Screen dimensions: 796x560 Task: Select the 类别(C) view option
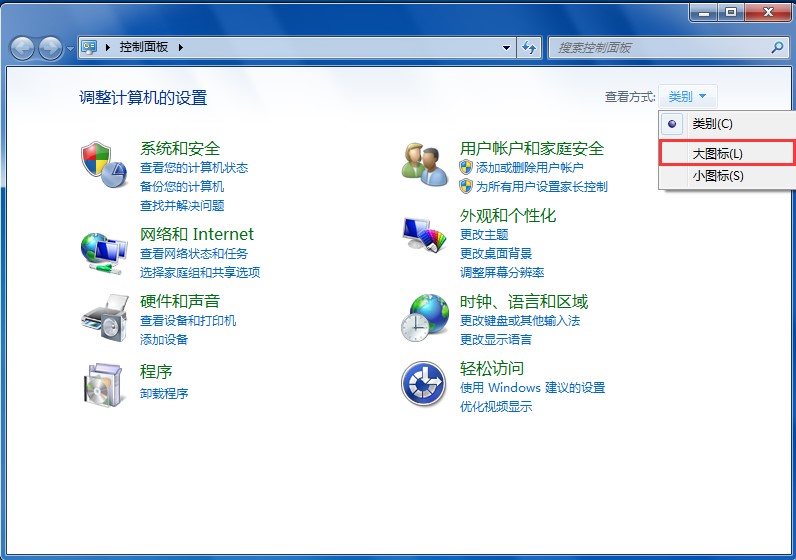[x=712, y=124]
